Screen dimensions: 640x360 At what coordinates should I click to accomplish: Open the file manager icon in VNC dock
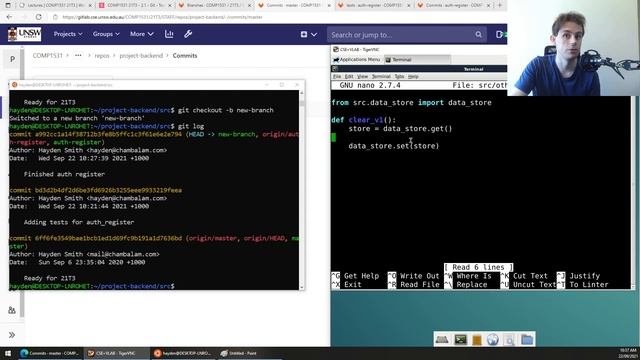(x=477, y=339)
